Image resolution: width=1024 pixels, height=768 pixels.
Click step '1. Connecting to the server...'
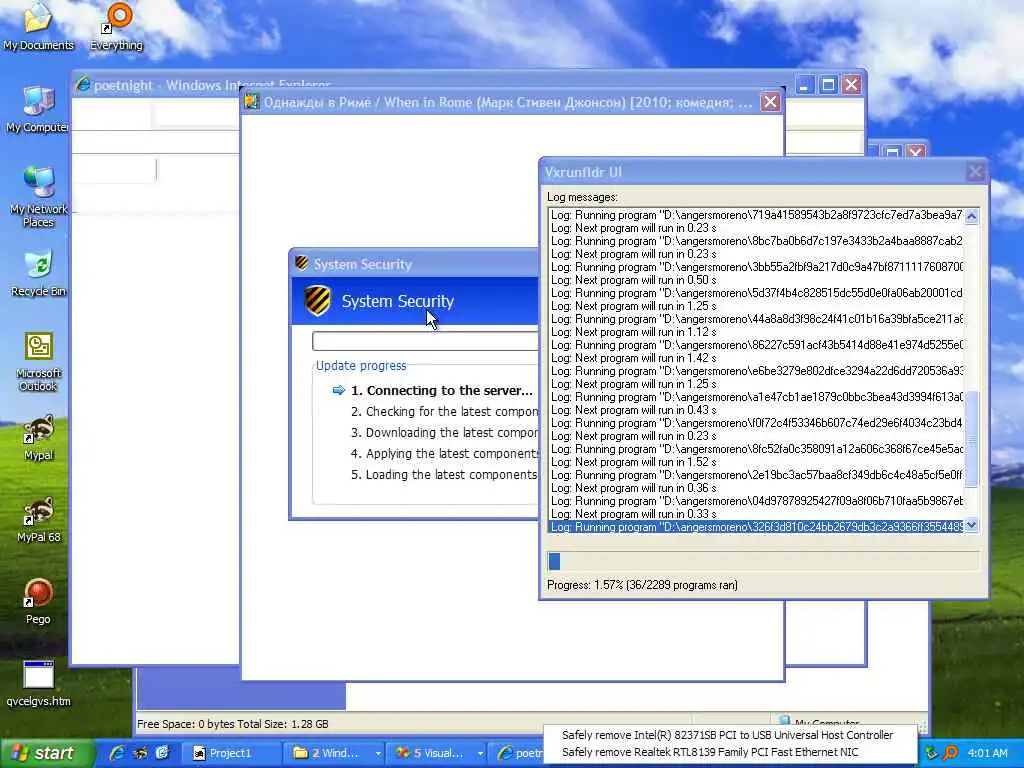(441, 391)
